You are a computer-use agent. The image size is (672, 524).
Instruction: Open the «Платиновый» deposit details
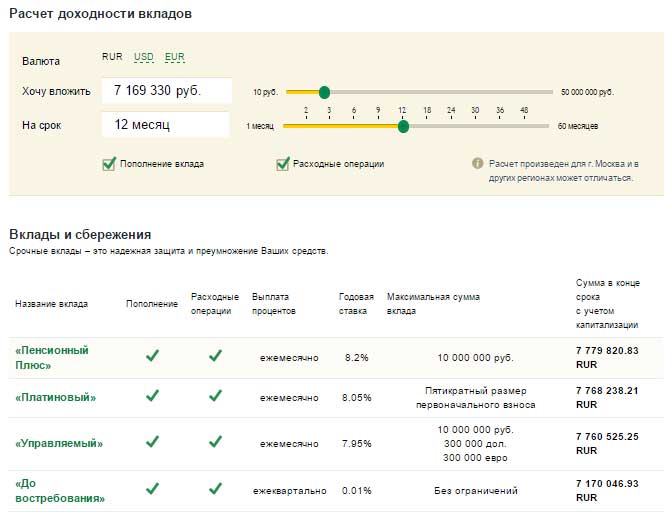[x=56, y=397]
